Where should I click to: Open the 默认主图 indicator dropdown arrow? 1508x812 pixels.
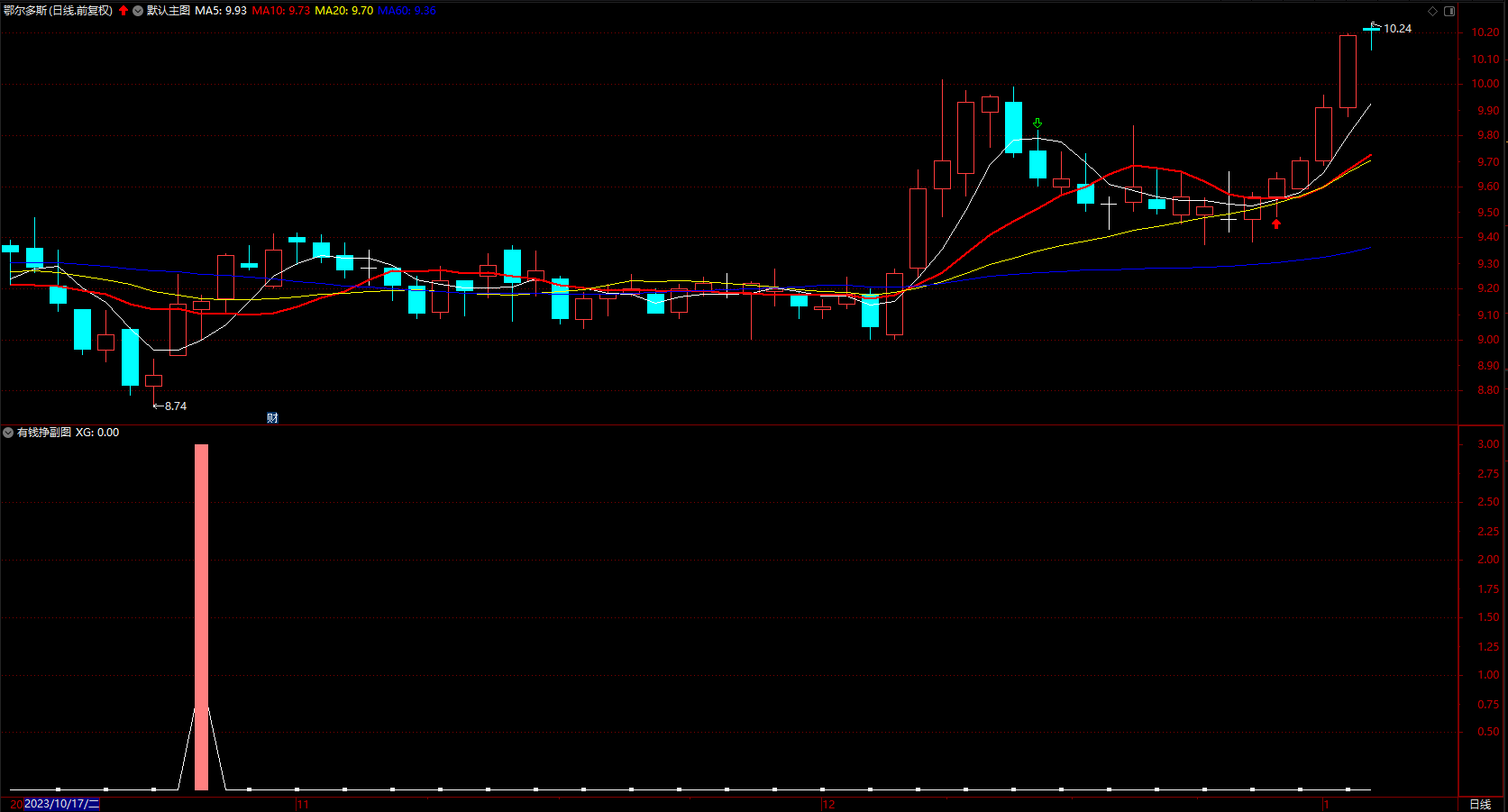coord(138,11)
